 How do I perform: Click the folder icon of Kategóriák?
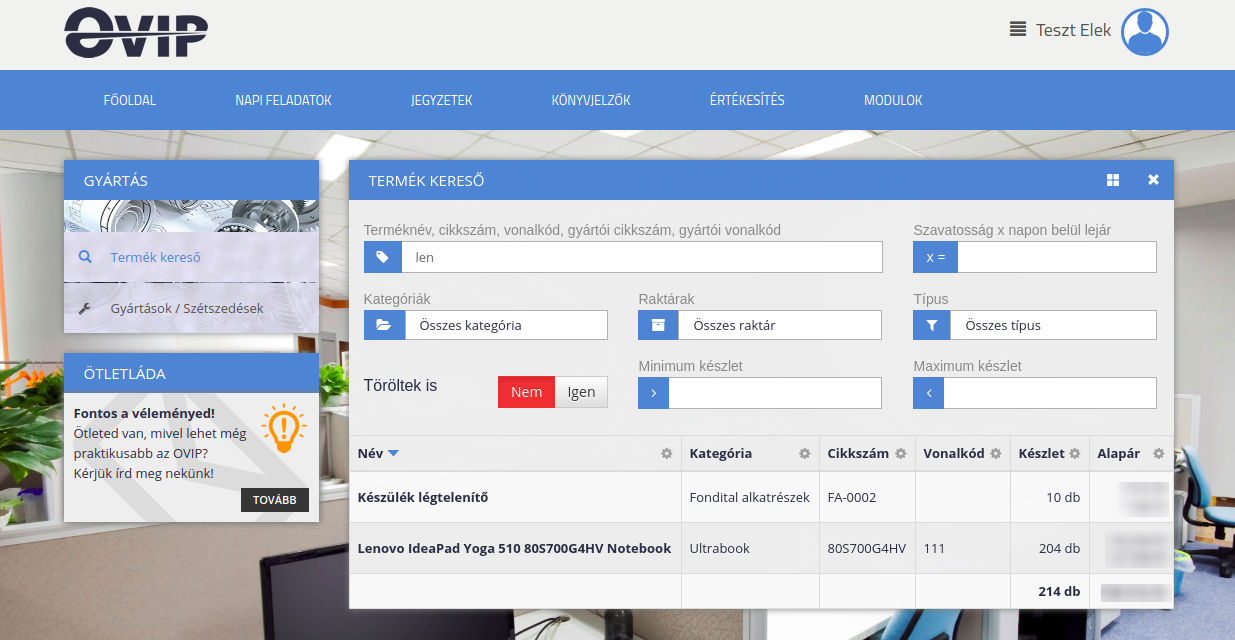pos(384,325)
